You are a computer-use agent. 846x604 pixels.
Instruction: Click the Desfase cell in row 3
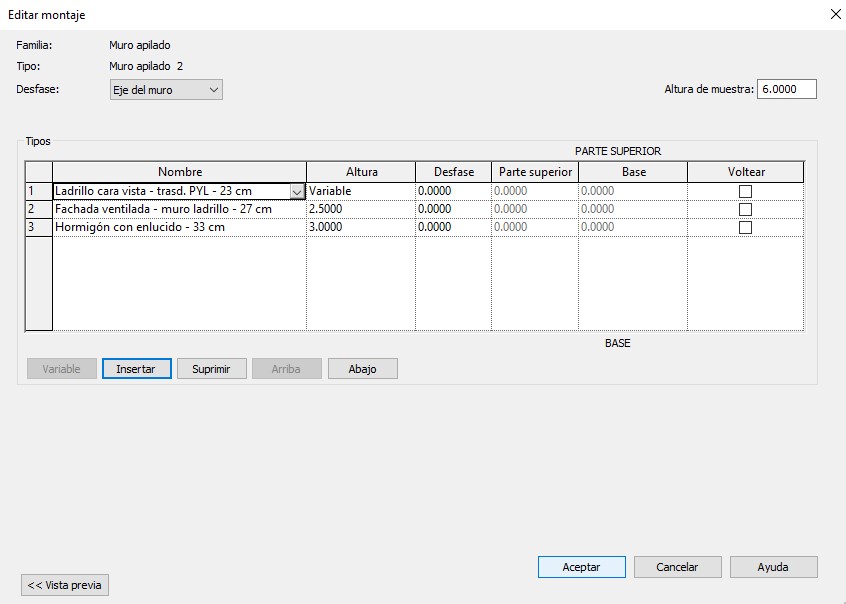point(453,228)
